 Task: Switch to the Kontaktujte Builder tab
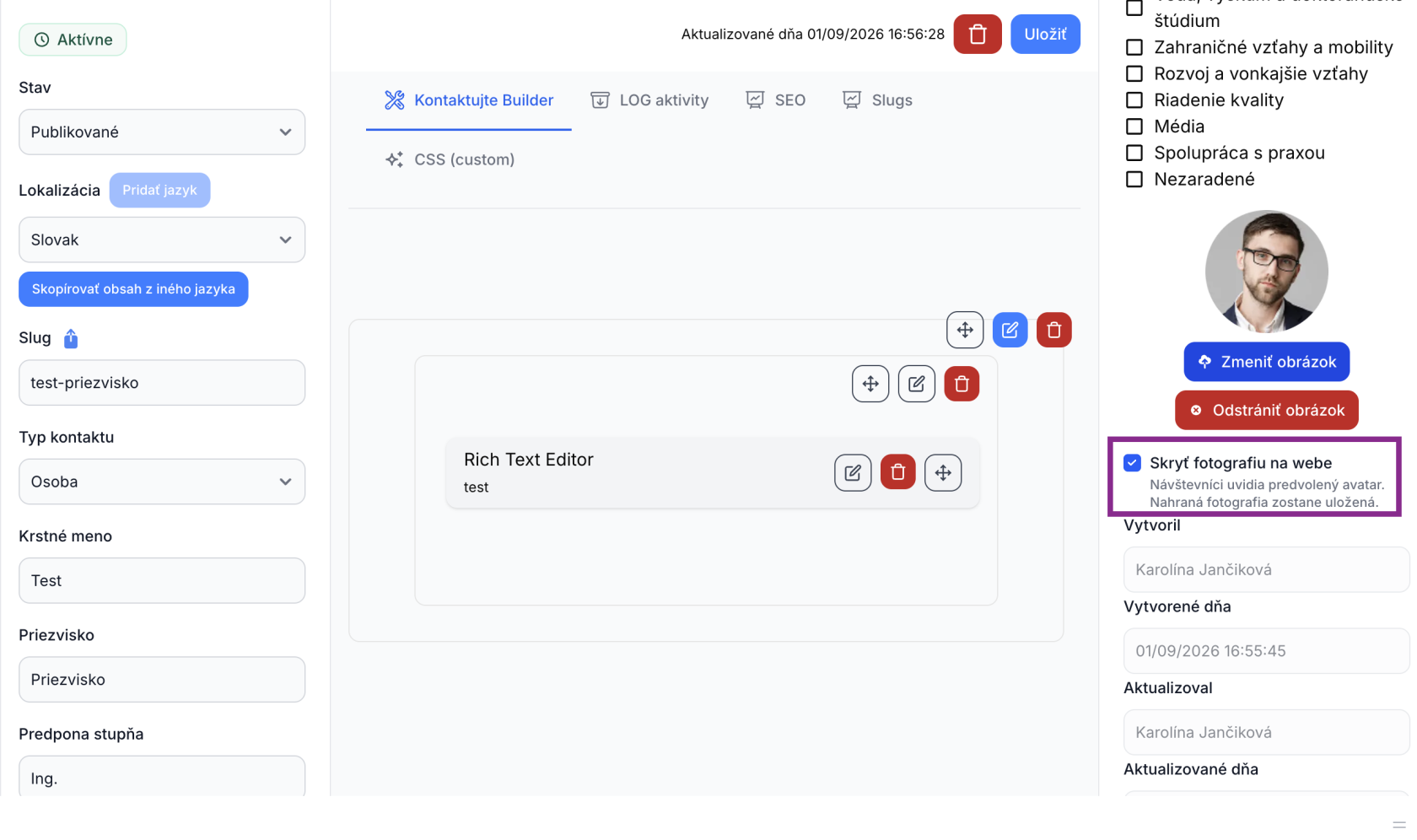[469, 100]
